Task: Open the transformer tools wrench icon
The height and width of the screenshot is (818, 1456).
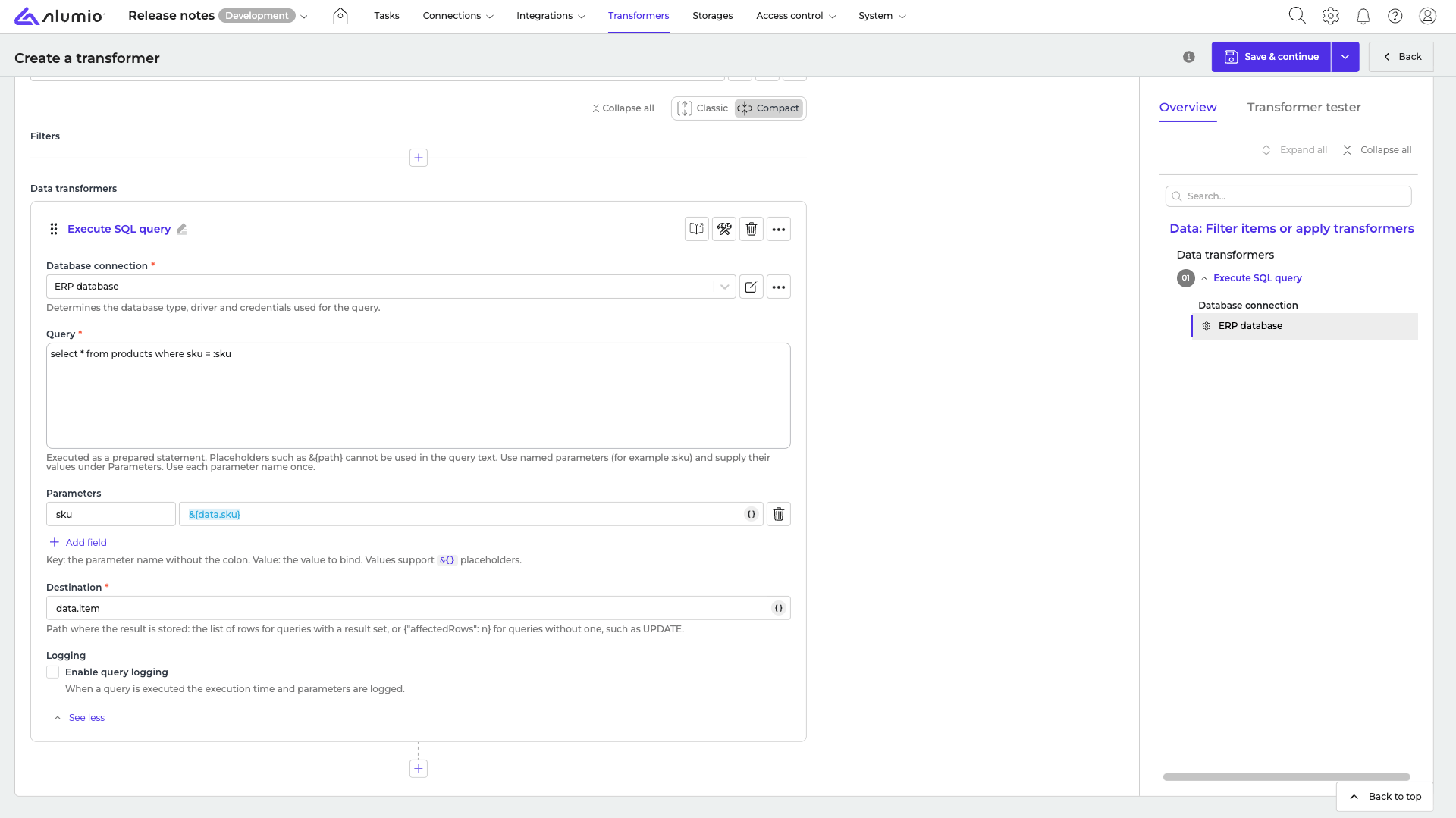Action: coord(724,229)
